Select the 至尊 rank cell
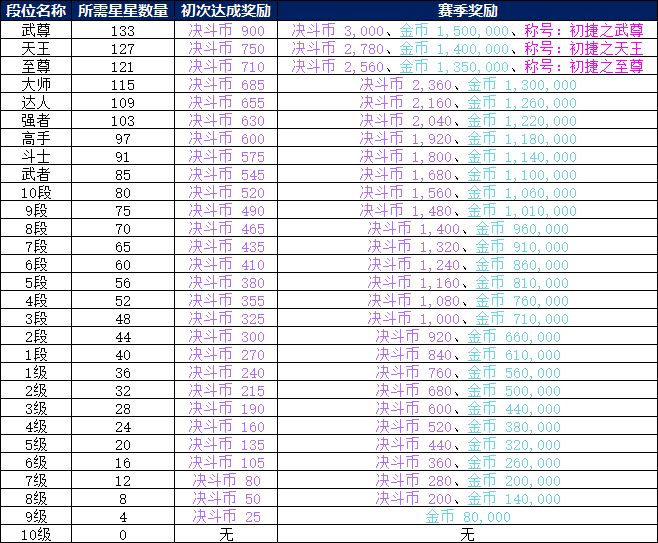The width and height of the screenshot is (658, 543). click(36, 66)
